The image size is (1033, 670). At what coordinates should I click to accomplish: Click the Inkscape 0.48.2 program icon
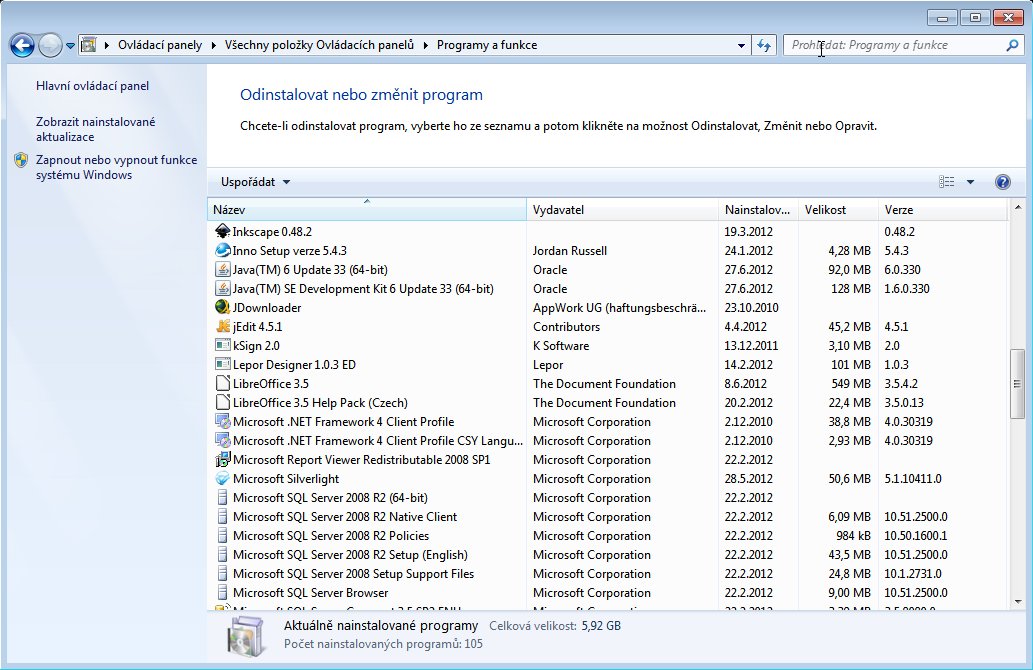point(223,232)
